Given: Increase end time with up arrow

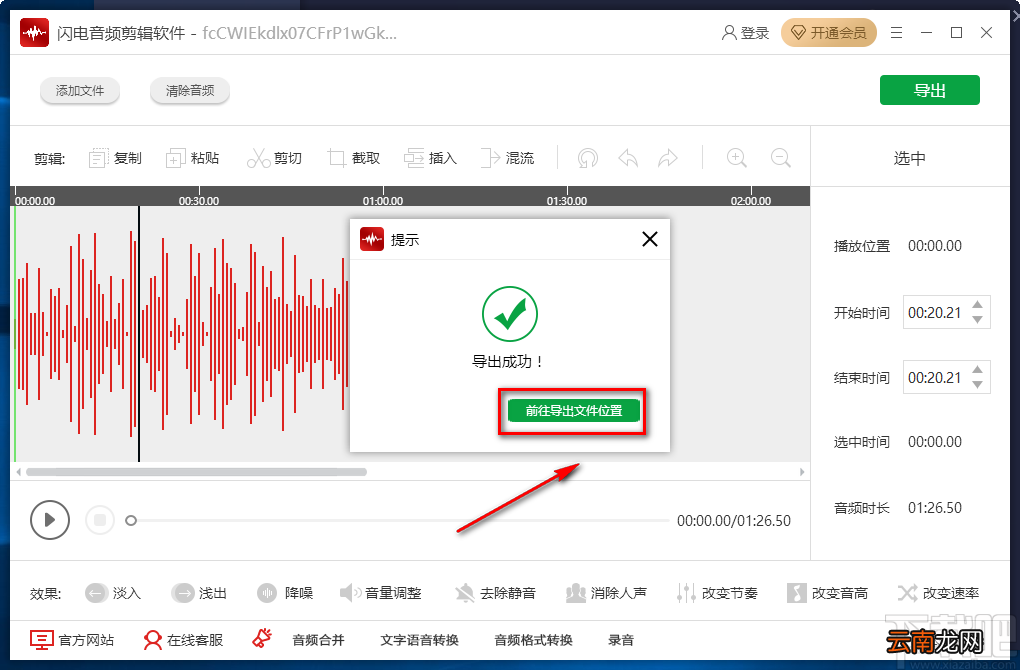Looking at the screenshot, I should click(x=977, y=369).
